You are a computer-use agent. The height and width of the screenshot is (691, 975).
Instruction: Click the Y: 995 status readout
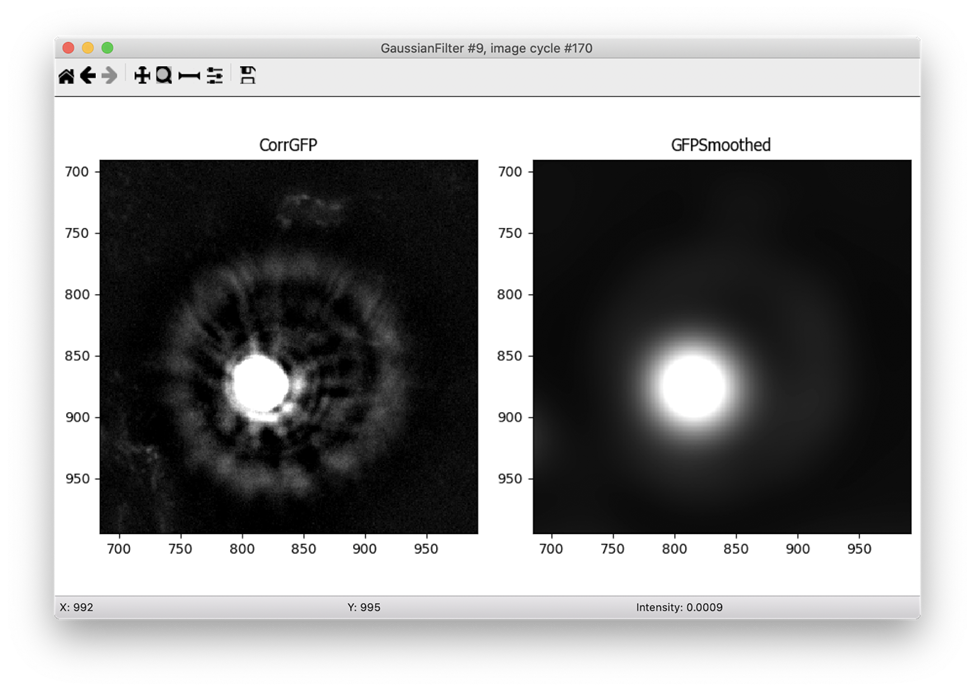pyautogui.click(x=364, y=607)
